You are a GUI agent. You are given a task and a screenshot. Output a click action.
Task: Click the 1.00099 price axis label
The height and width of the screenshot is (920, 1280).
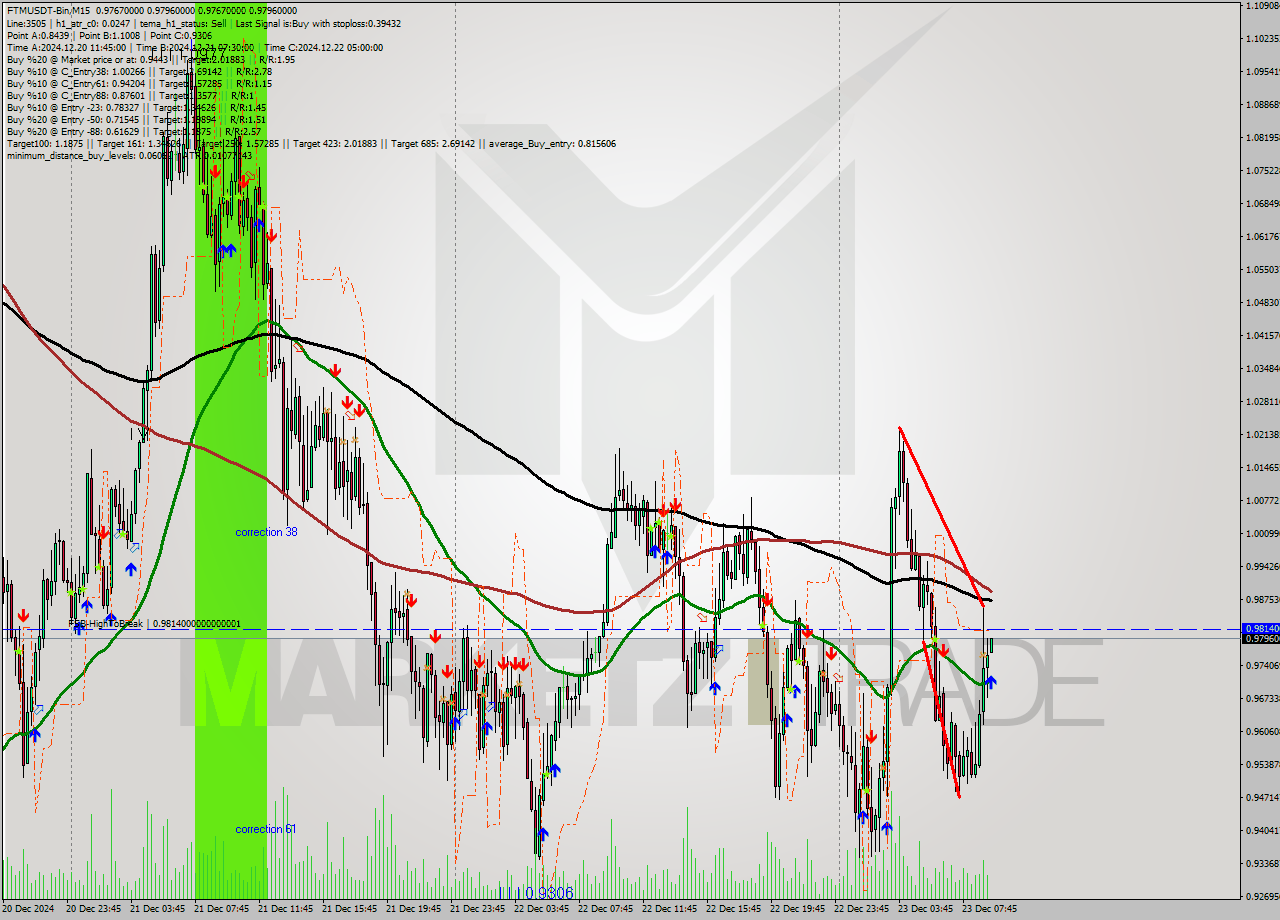click(1262, 533)
